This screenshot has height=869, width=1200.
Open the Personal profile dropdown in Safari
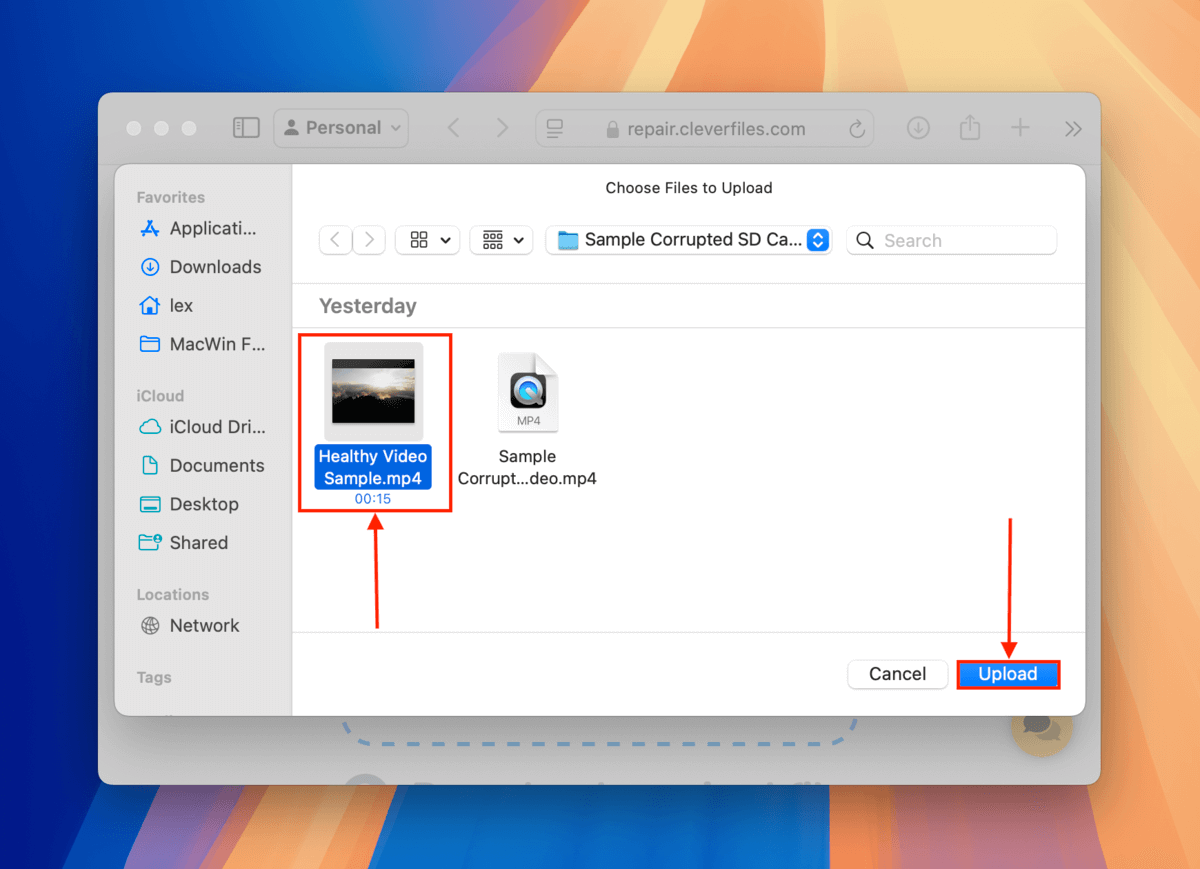pyautogui.click(x=341, y=128)
